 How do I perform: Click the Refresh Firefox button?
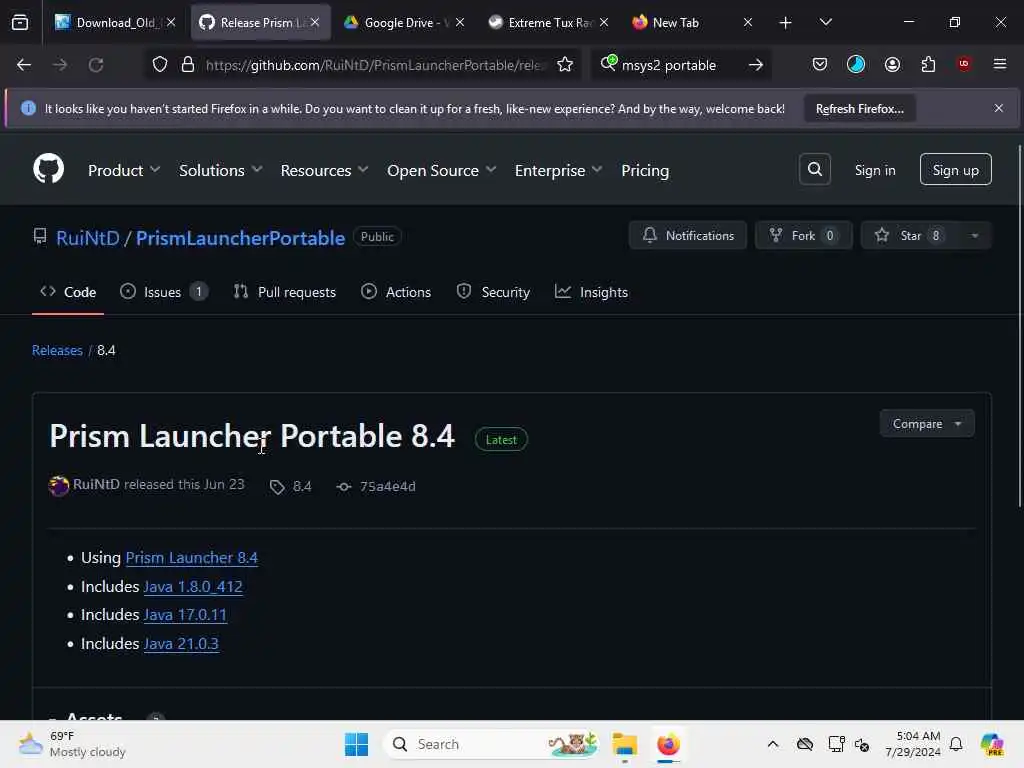tap(859, 108)
